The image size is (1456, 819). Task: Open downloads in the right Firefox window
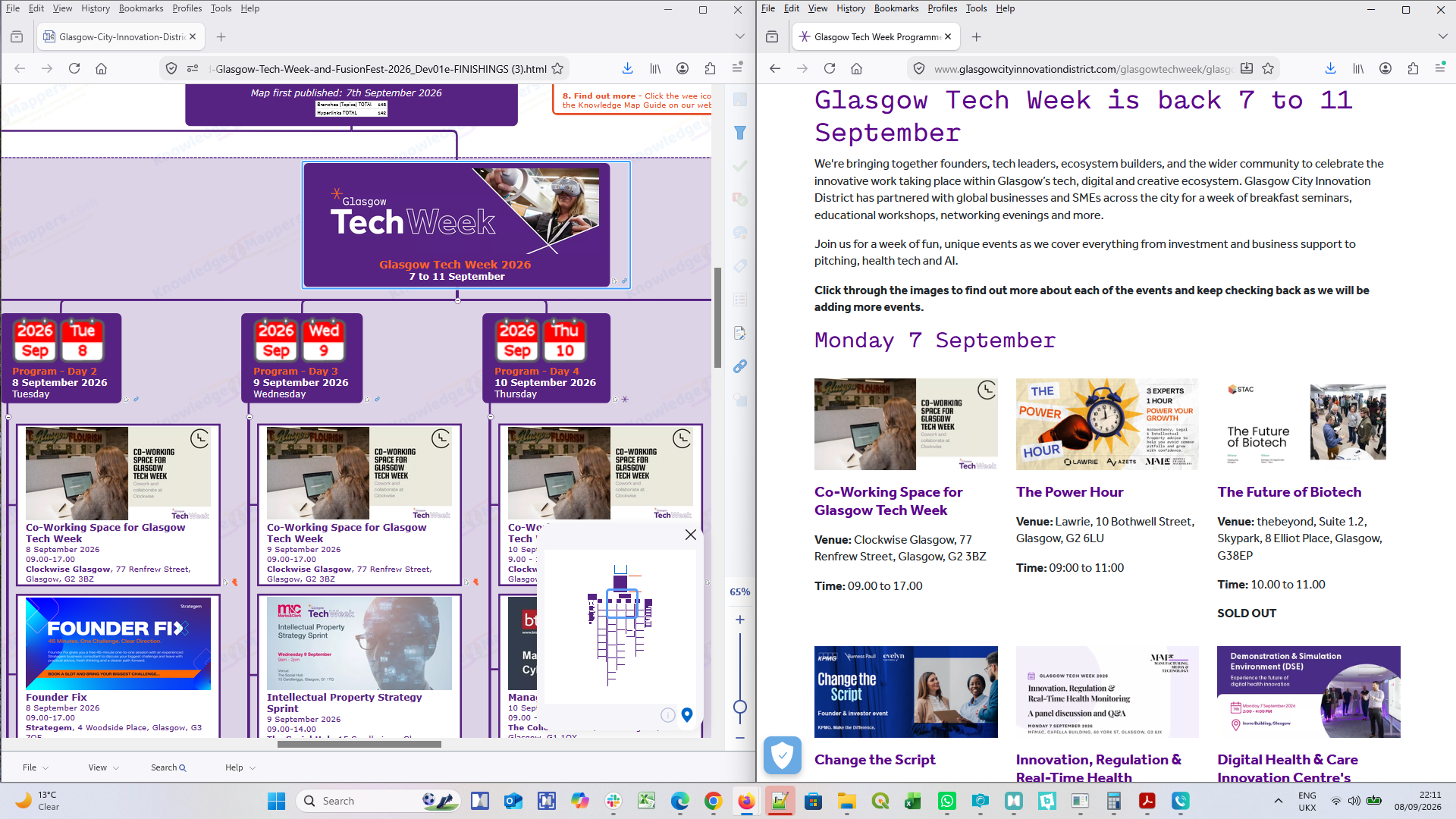1331,68
